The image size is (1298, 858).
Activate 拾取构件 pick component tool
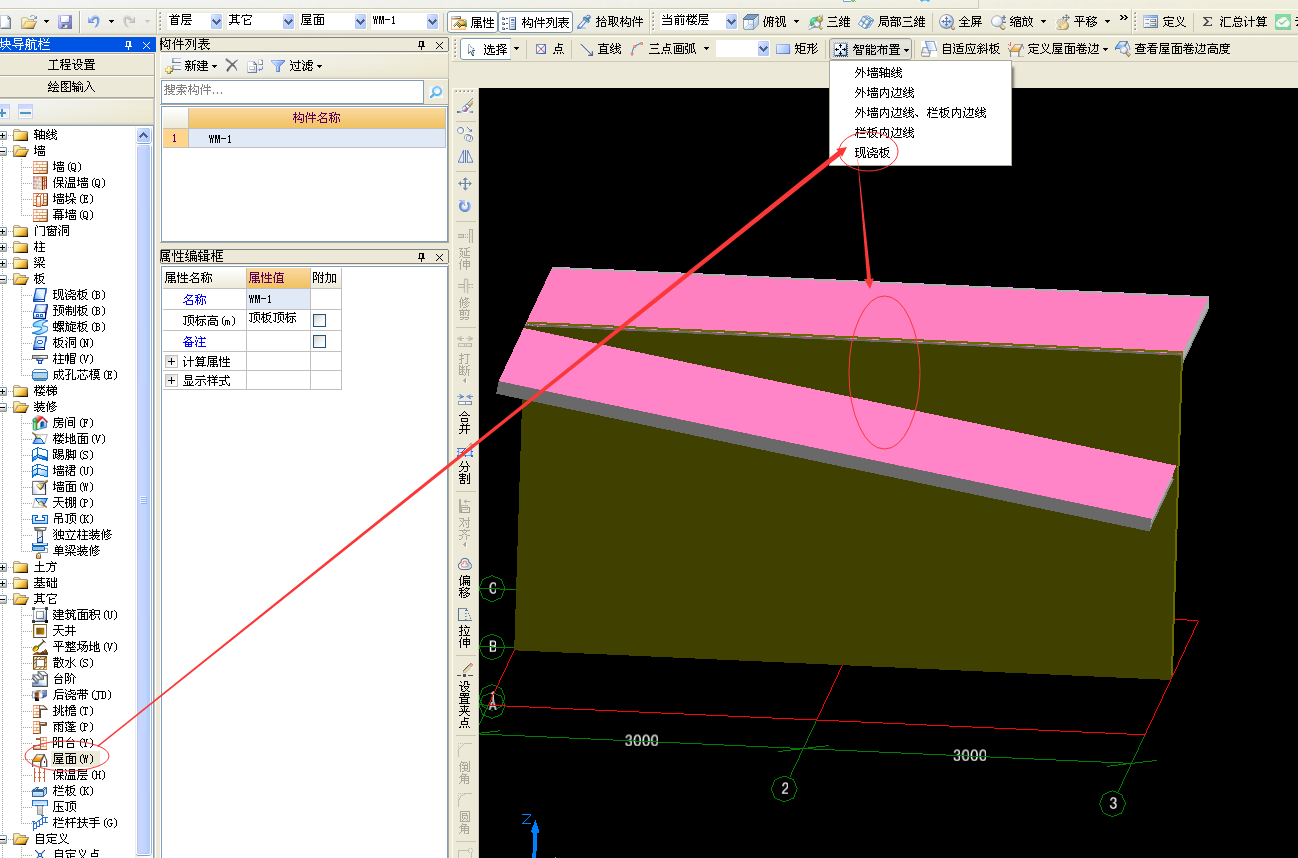[x=610, y=22]
